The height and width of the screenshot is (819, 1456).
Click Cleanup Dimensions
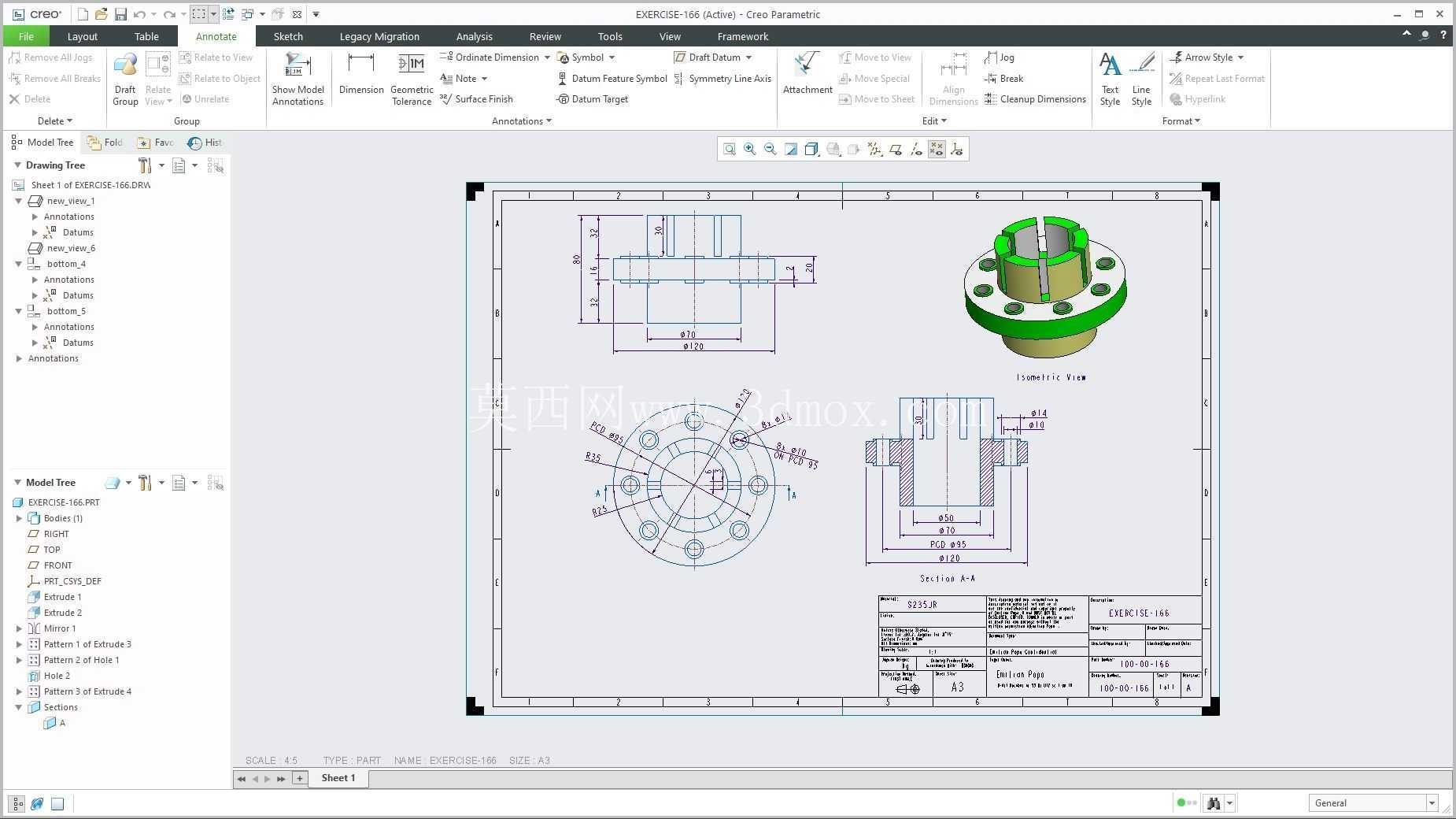(1035, 99)
